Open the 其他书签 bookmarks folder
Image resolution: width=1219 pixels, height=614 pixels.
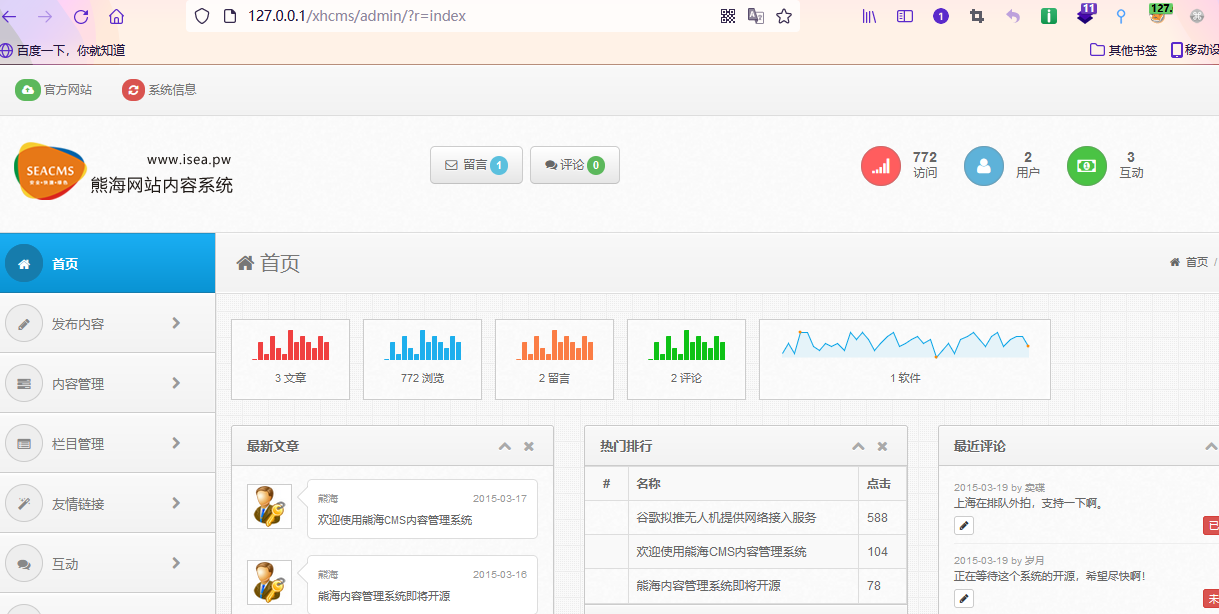coord(1123,50)
